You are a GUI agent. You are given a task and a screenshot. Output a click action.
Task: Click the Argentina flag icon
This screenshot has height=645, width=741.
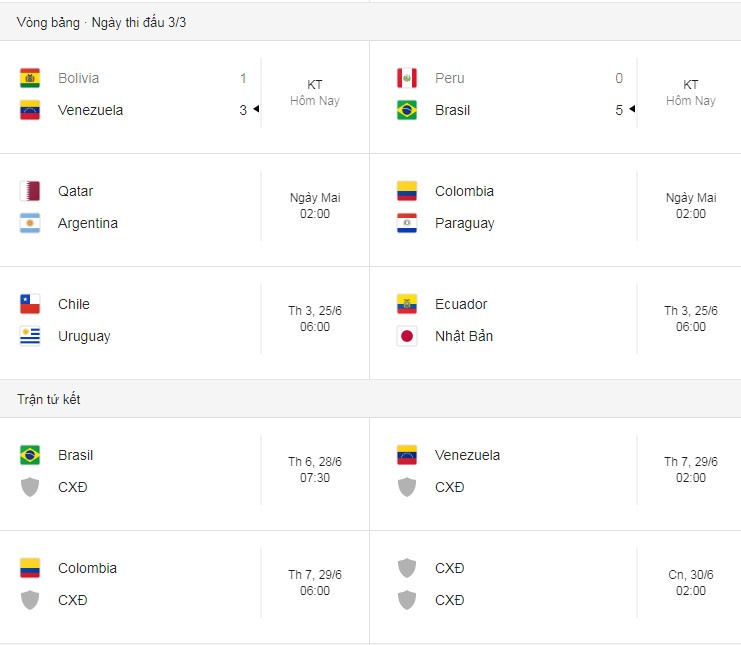pos(30,223)
